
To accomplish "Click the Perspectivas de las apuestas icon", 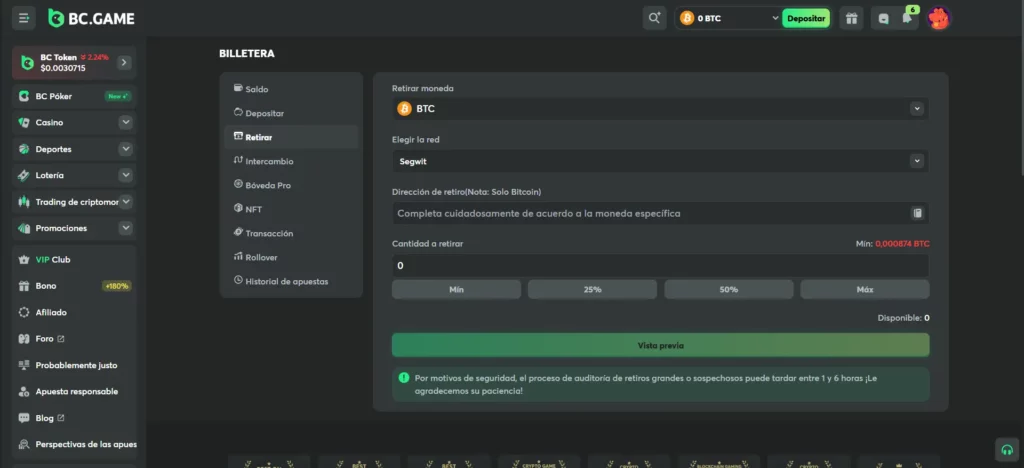I will click(24, 445).
